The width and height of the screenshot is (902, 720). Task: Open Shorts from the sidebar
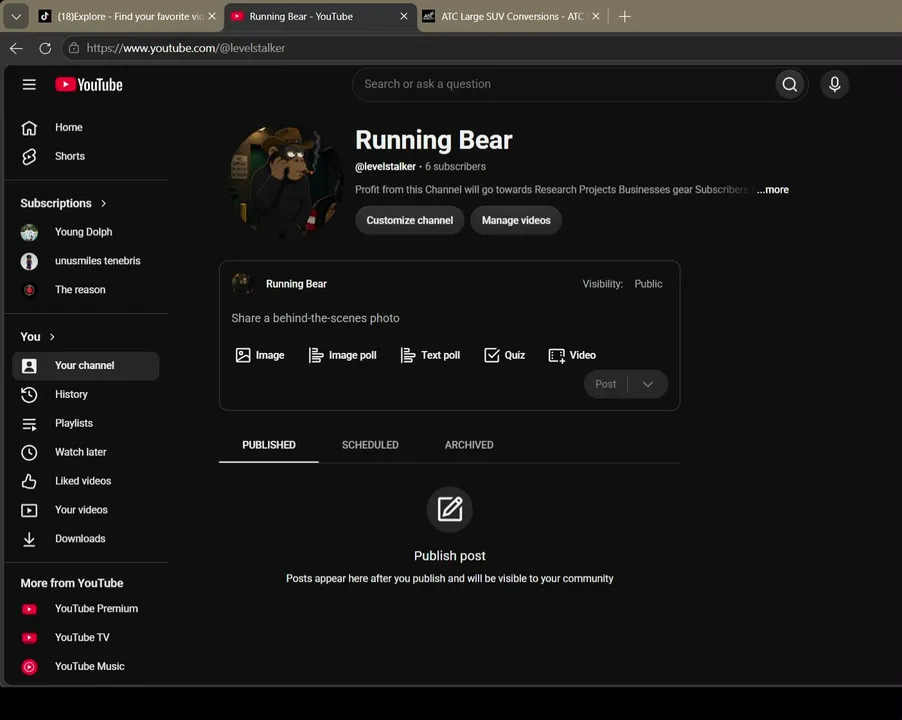coord(86,156)
